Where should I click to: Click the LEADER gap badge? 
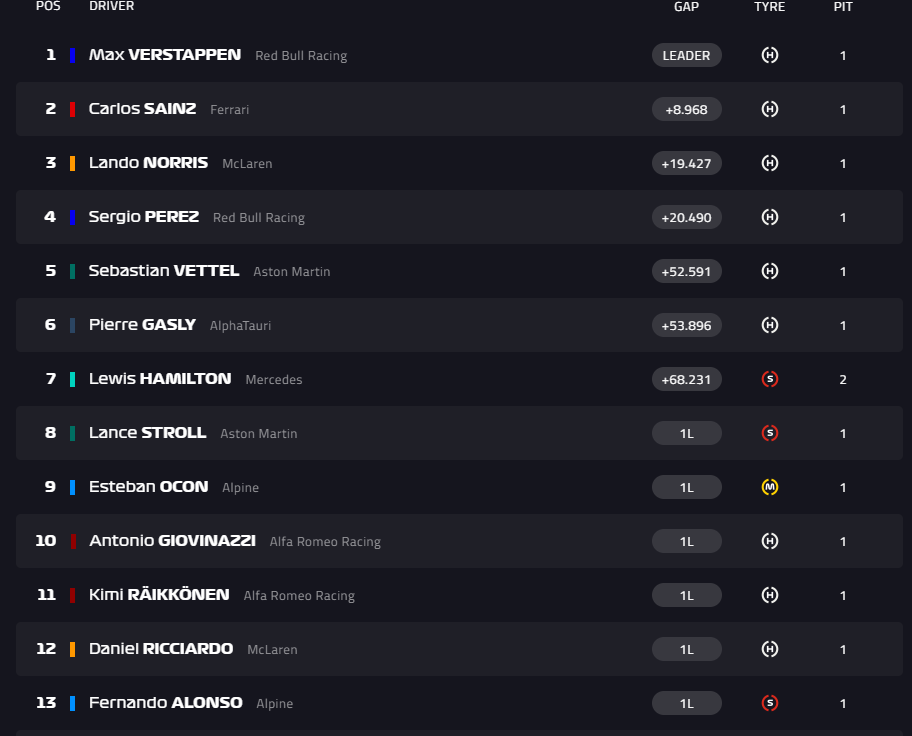pyautogui.click(x=686, y=55)
